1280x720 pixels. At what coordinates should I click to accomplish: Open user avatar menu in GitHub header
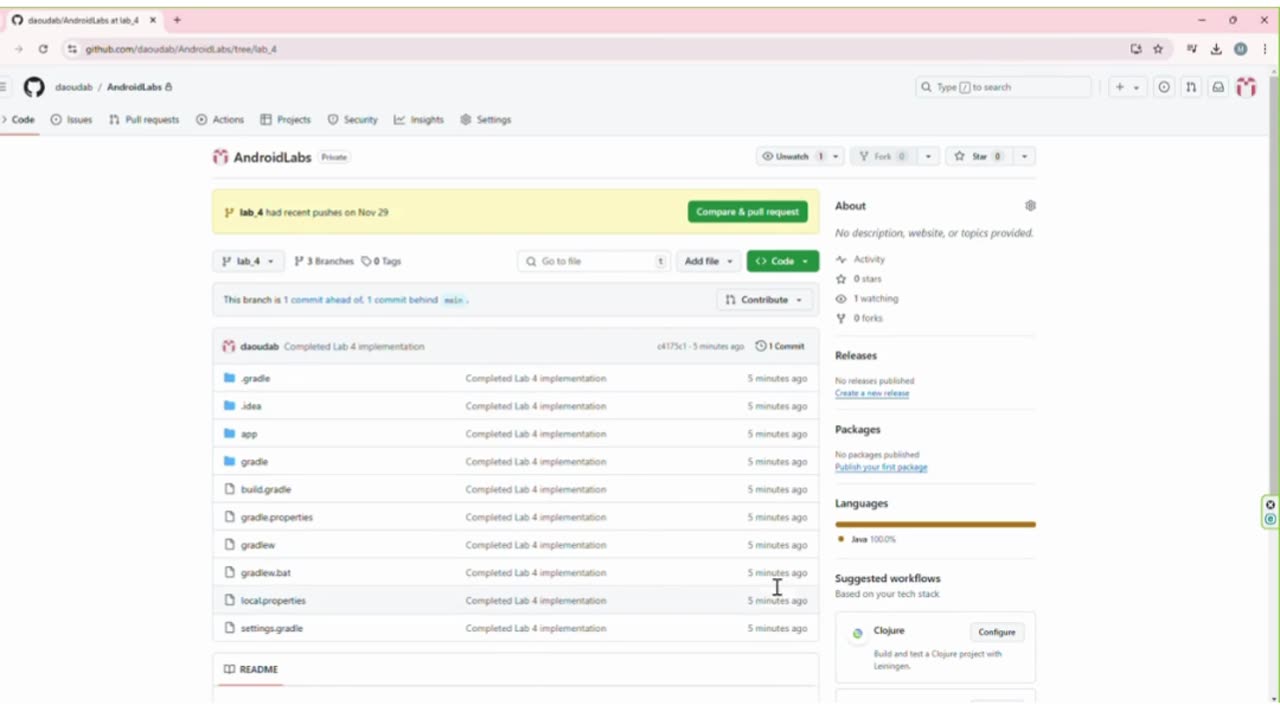1246,87
